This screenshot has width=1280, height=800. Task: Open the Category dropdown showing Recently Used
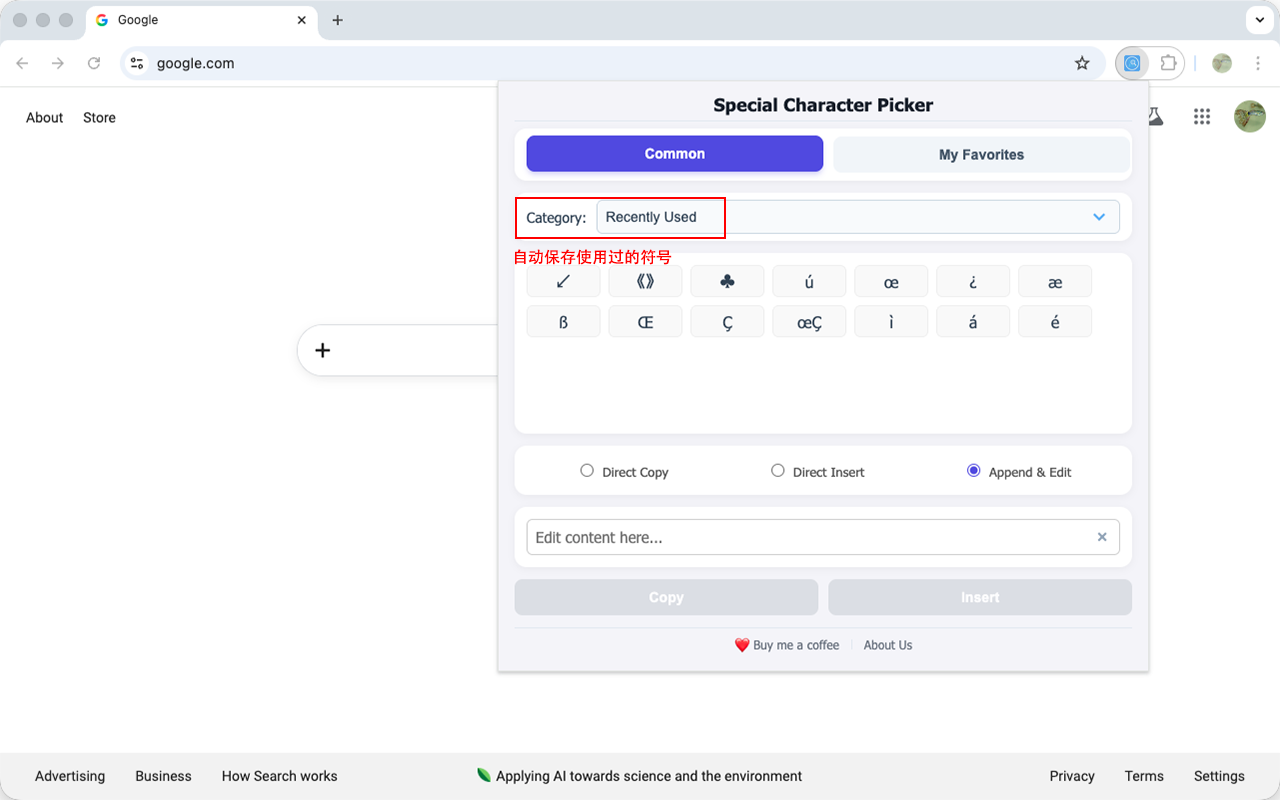857,217
